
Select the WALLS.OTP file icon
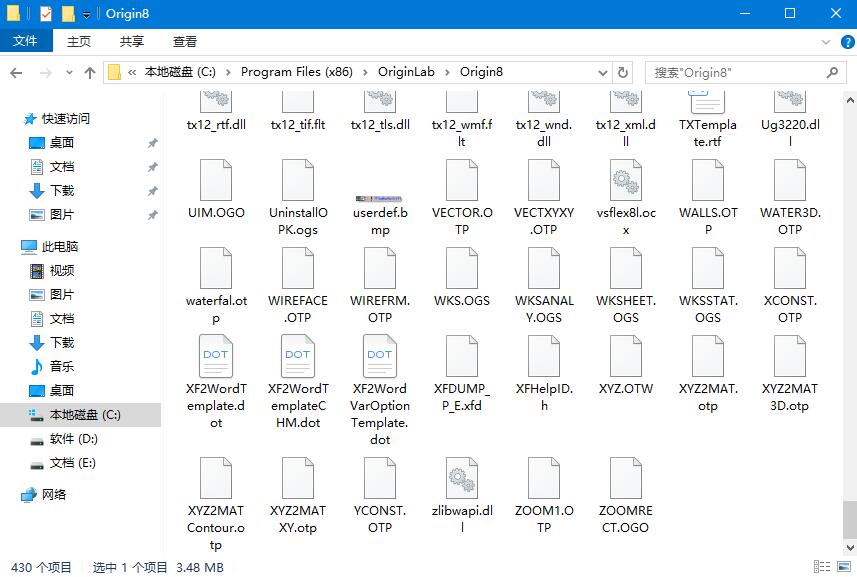point(708,180)
